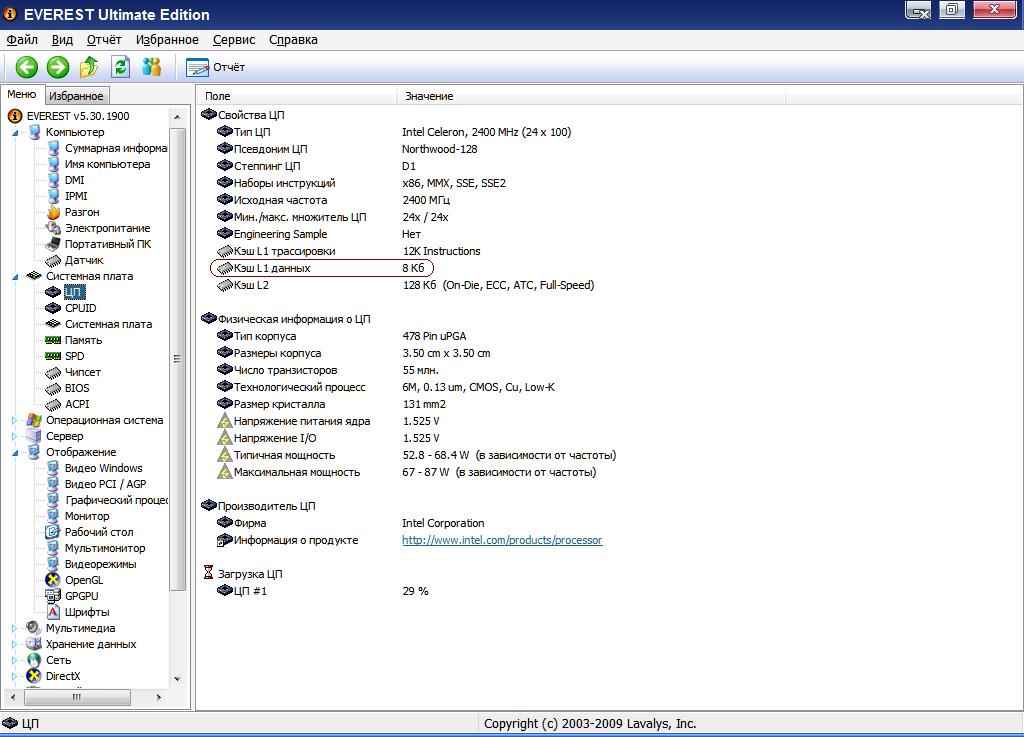Click the Поле column header
Screen dimensions: 1024x737
pyautogui.click(x=297, y=96)
